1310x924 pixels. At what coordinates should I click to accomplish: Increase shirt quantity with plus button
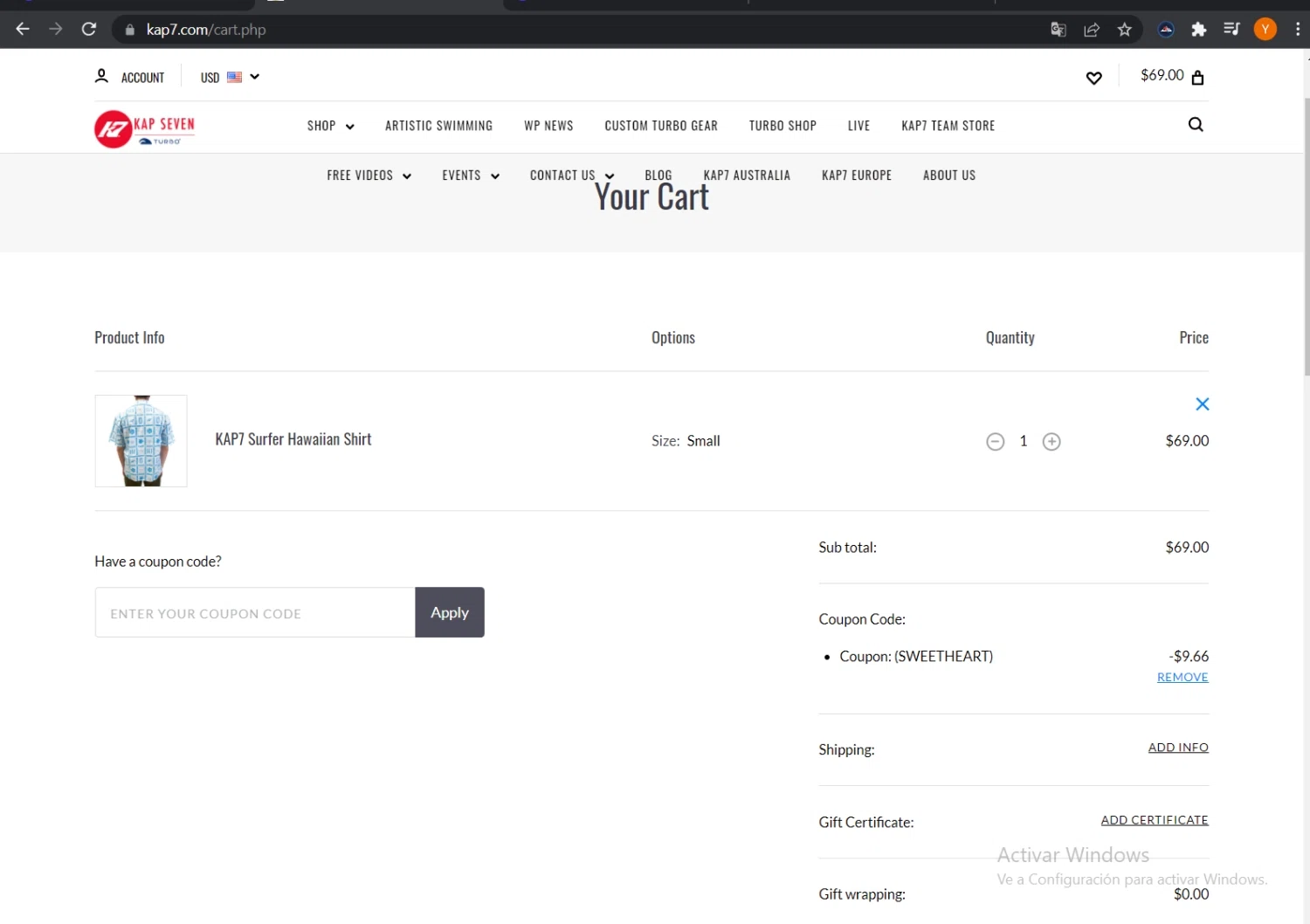tap(1051, 442)
